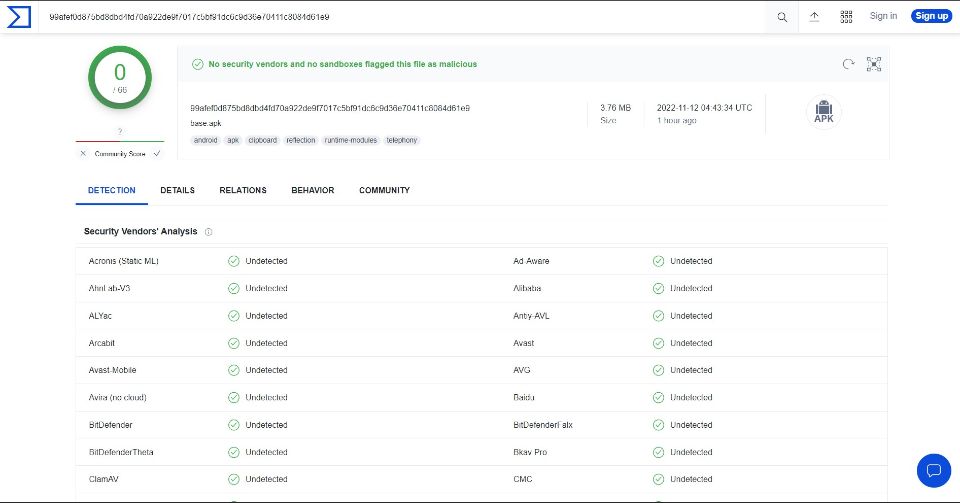Screen dimensions: 960x503
Task: Click the hash search input field
Action: point(404,17)
